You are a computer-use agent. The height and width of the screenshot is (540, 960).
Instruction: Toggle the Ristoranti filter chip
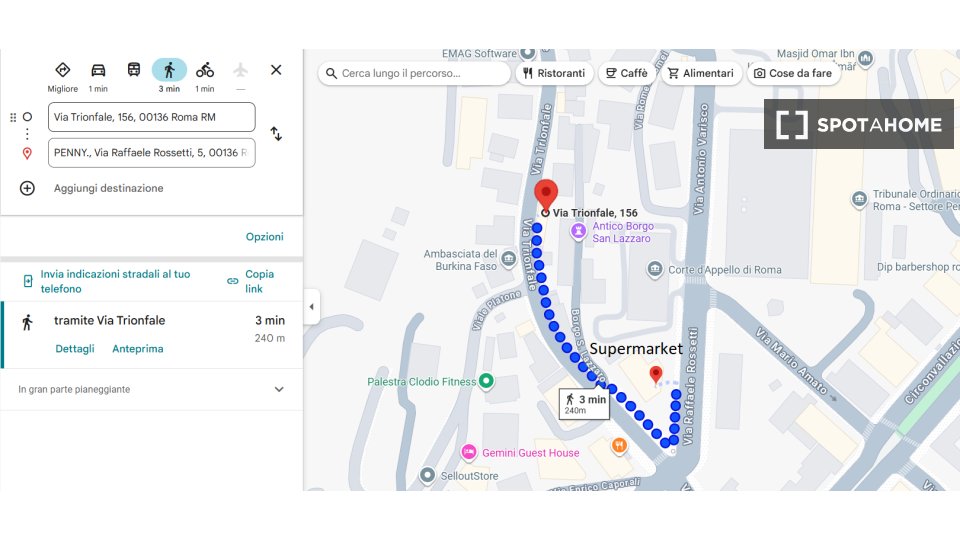tap(552, 73)
